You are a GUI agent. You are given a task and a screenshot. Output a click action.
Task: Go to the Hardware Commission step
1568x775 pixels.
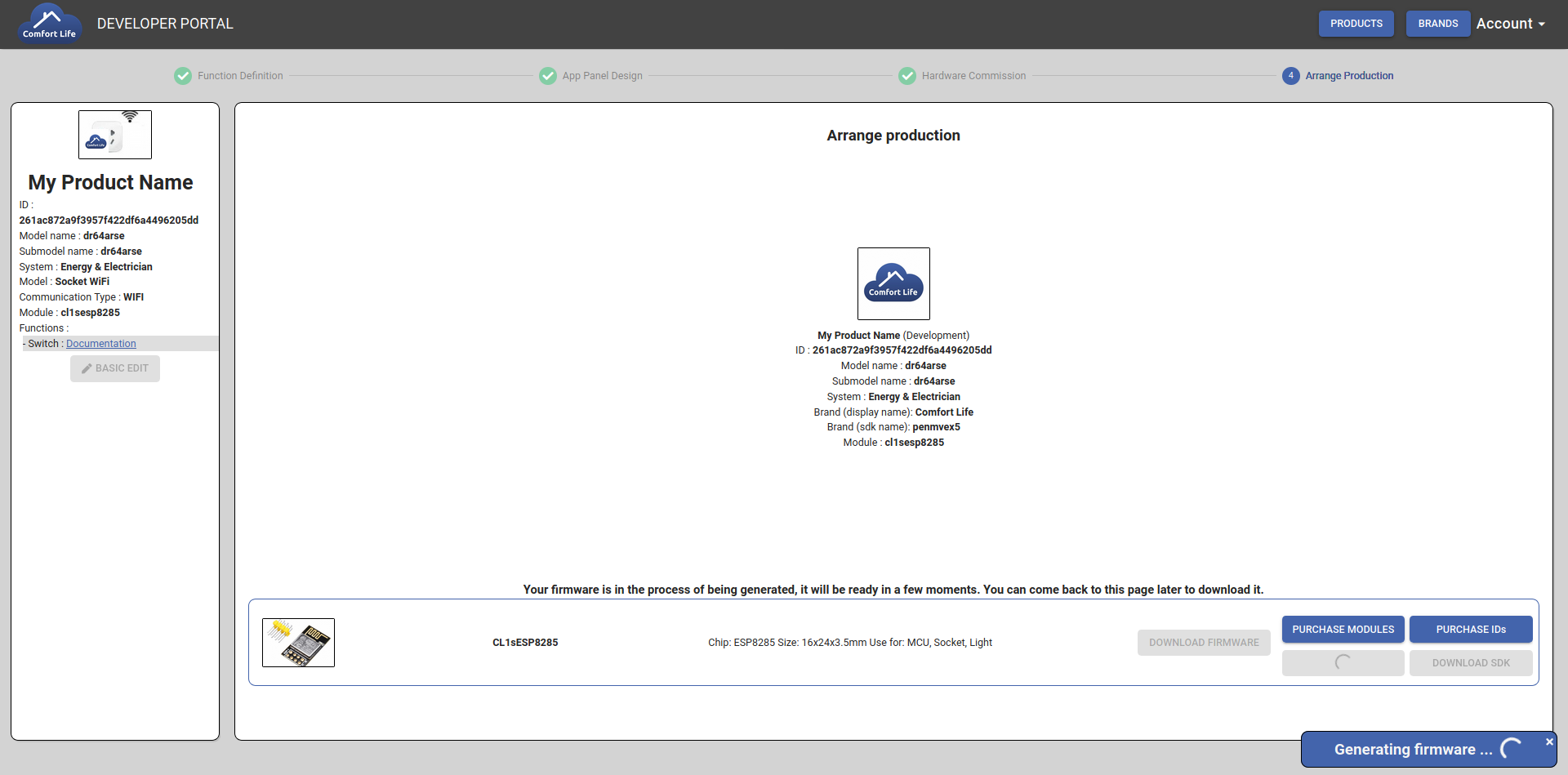coord(973,76)
